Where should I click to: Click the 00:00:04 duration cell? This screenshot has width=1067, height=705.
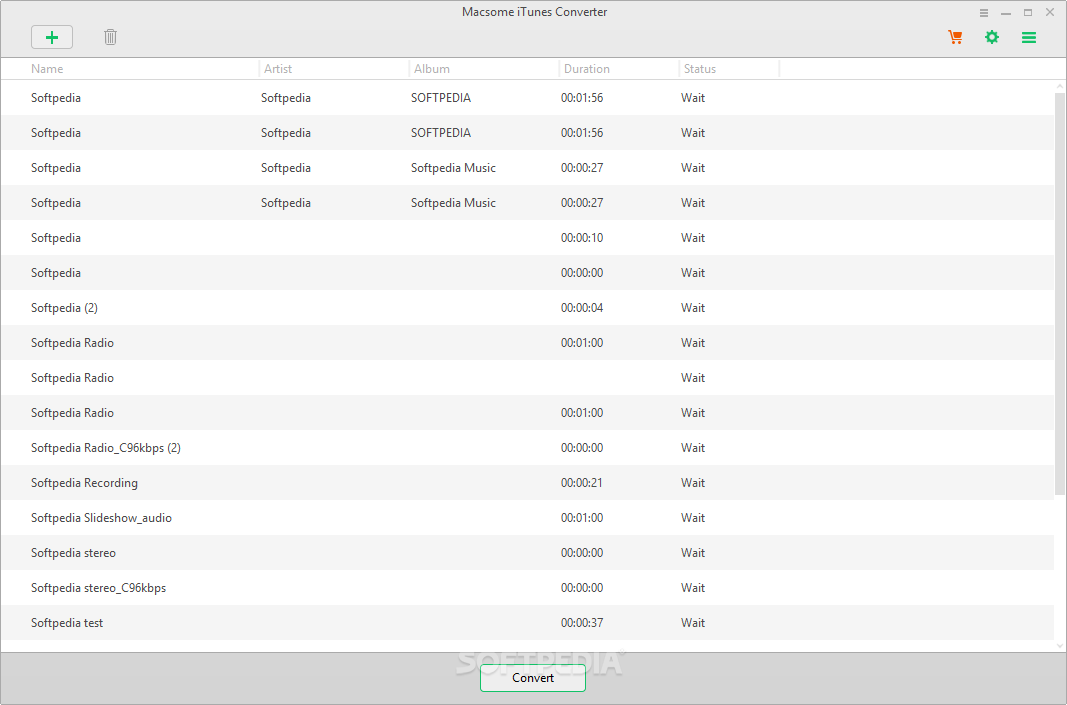[582, 308]
